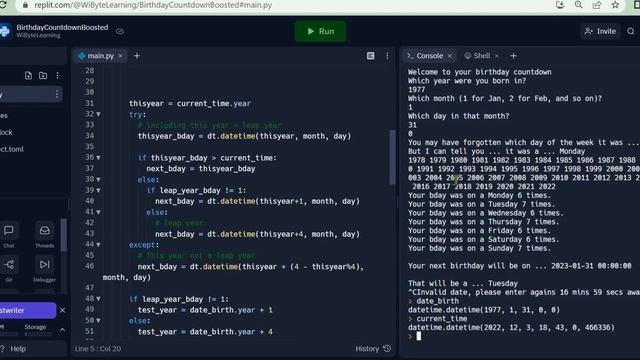Screen dimensions: 640x360
Task: Click the cloud sync status icon
Action: 120,31
